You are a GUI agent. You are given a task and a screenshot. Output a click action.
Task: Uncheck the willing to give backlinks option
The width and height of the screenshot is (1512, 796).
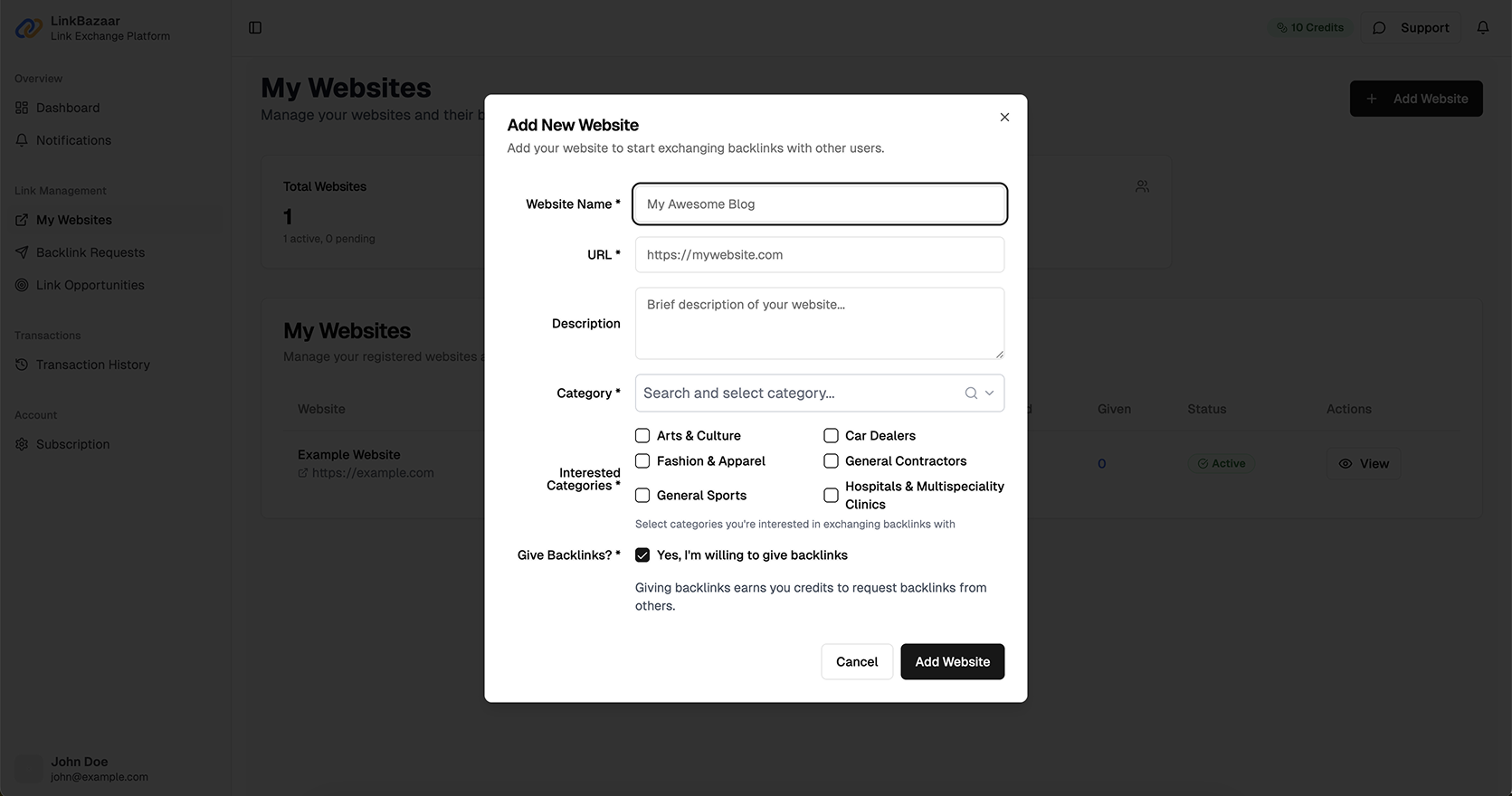642,554
